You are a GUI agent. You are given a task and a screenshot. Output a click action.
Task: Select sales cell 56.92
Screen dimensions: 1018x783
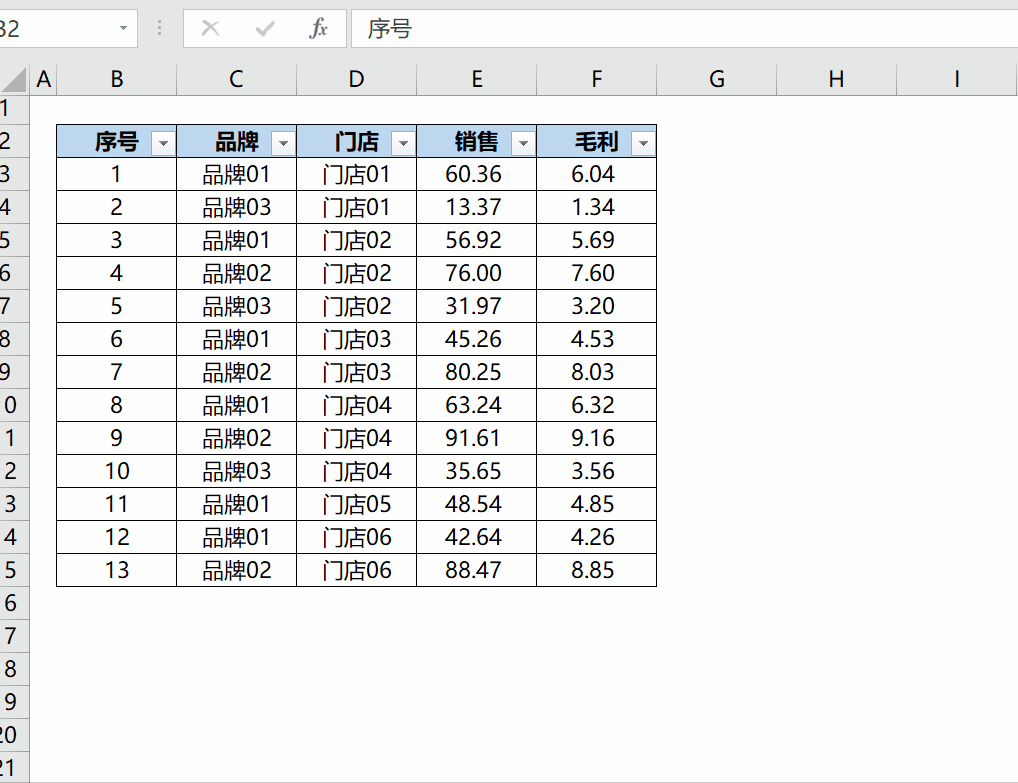(x=477, y=240)
